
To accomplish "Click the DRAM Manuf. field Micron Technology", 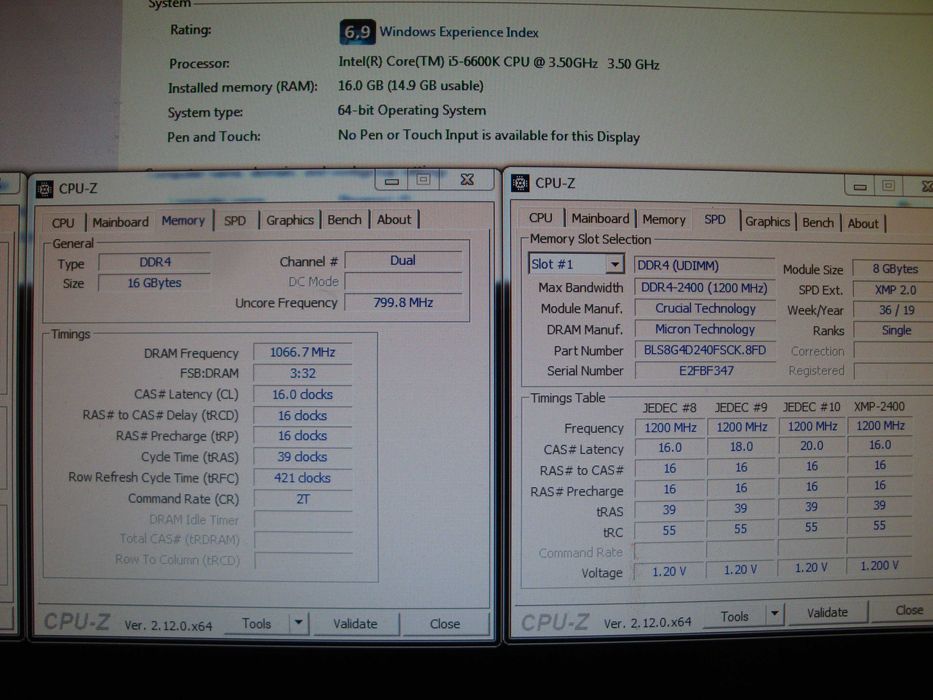I will tap(705, 329).
